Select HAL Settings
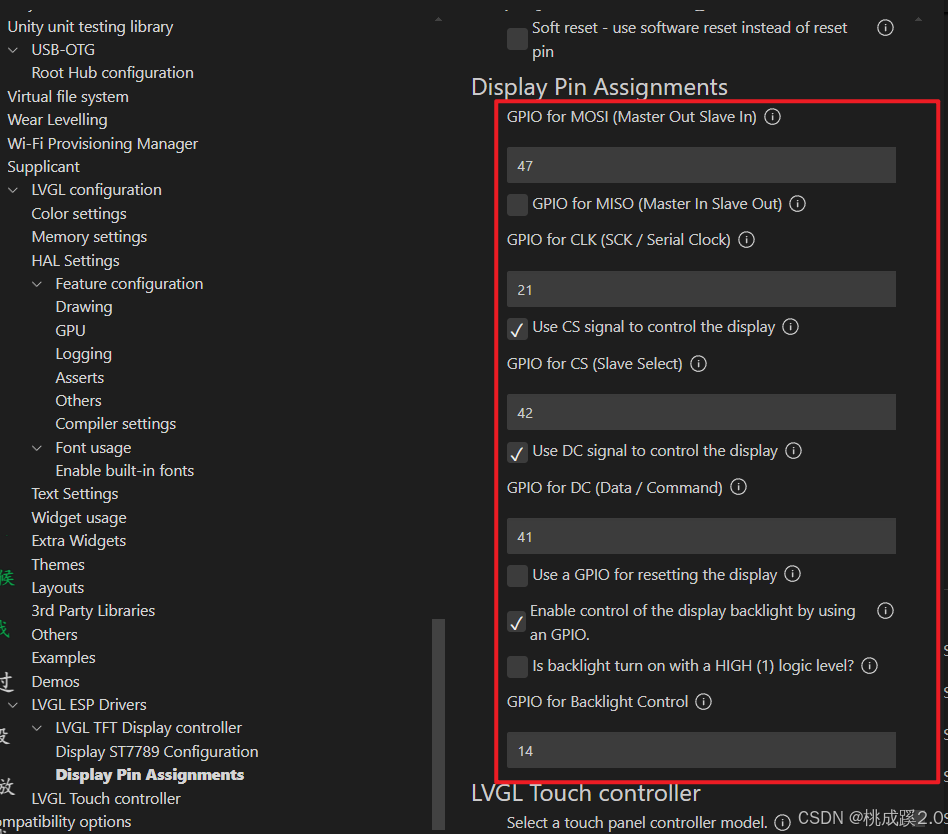This screenshot has height=834, width=948. [76, 261]
